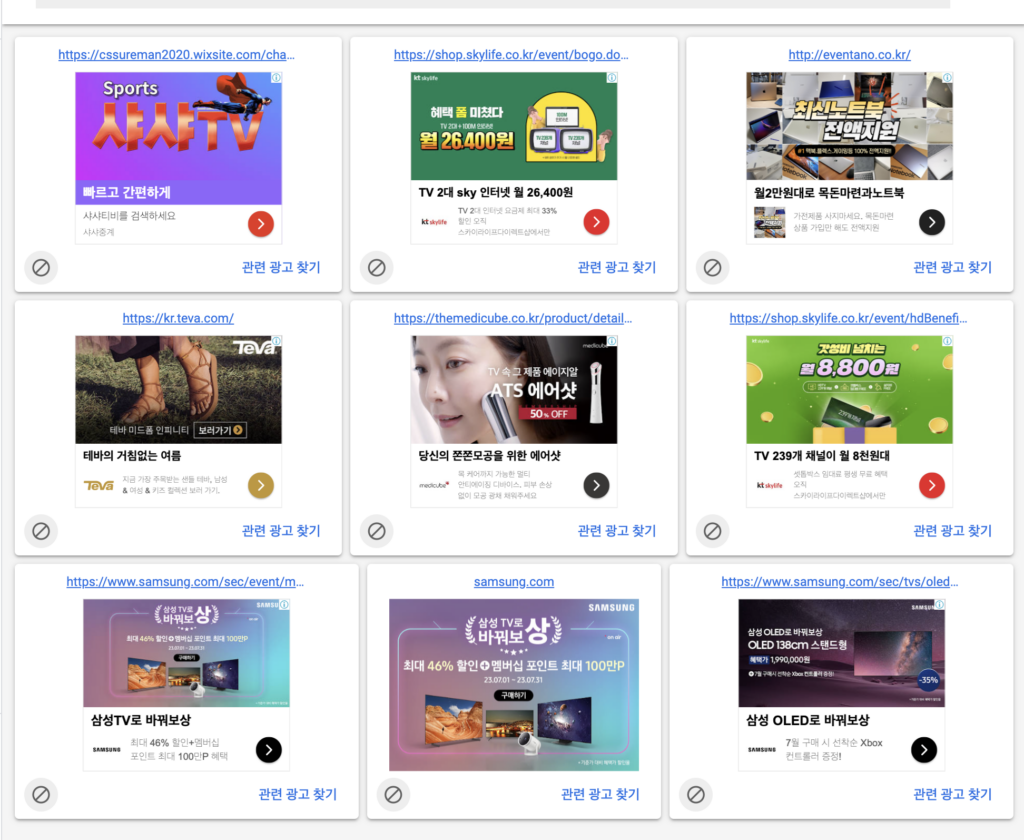
Task: Click headline TV 239개 채널이 월 8천원대
Action: (822, 455)
